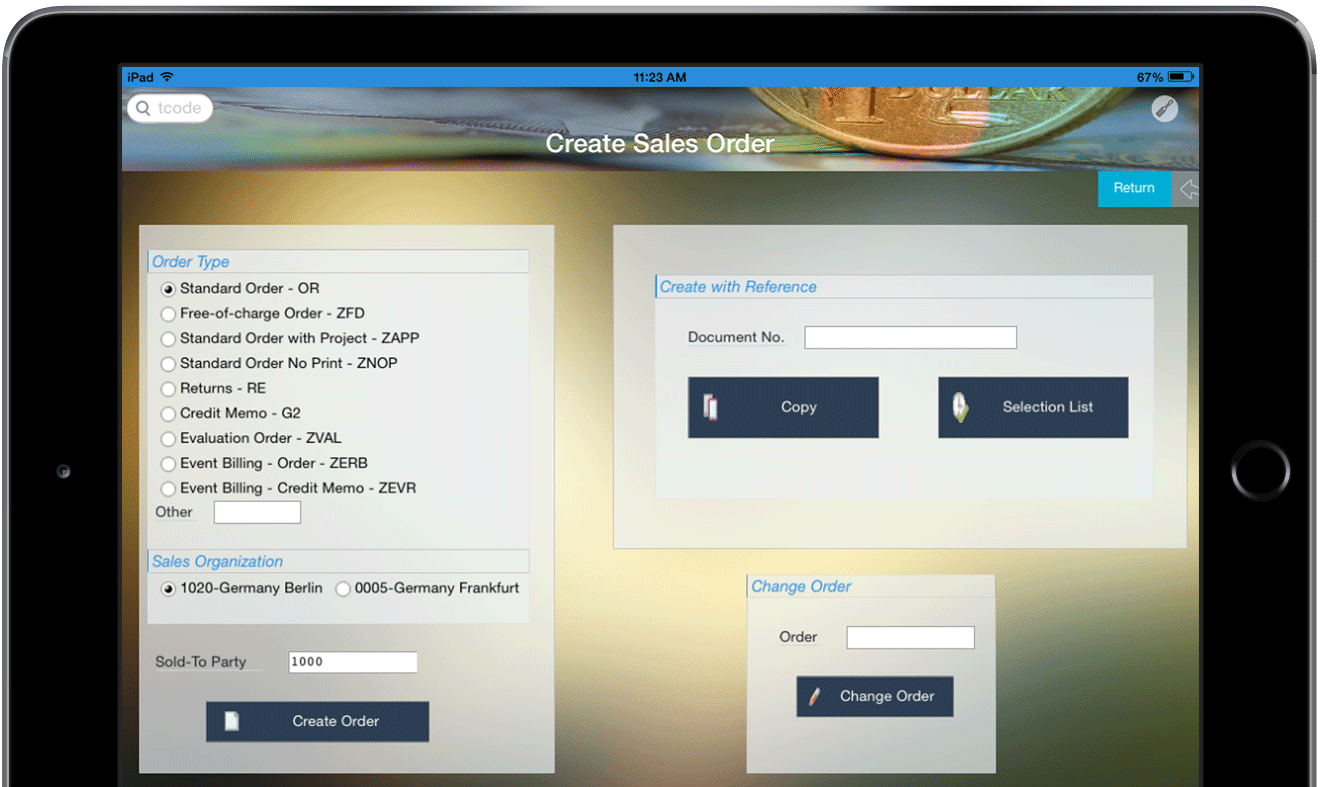
Task: Tap the battery icon in status bar
Action: click(x=1181, y=77)
